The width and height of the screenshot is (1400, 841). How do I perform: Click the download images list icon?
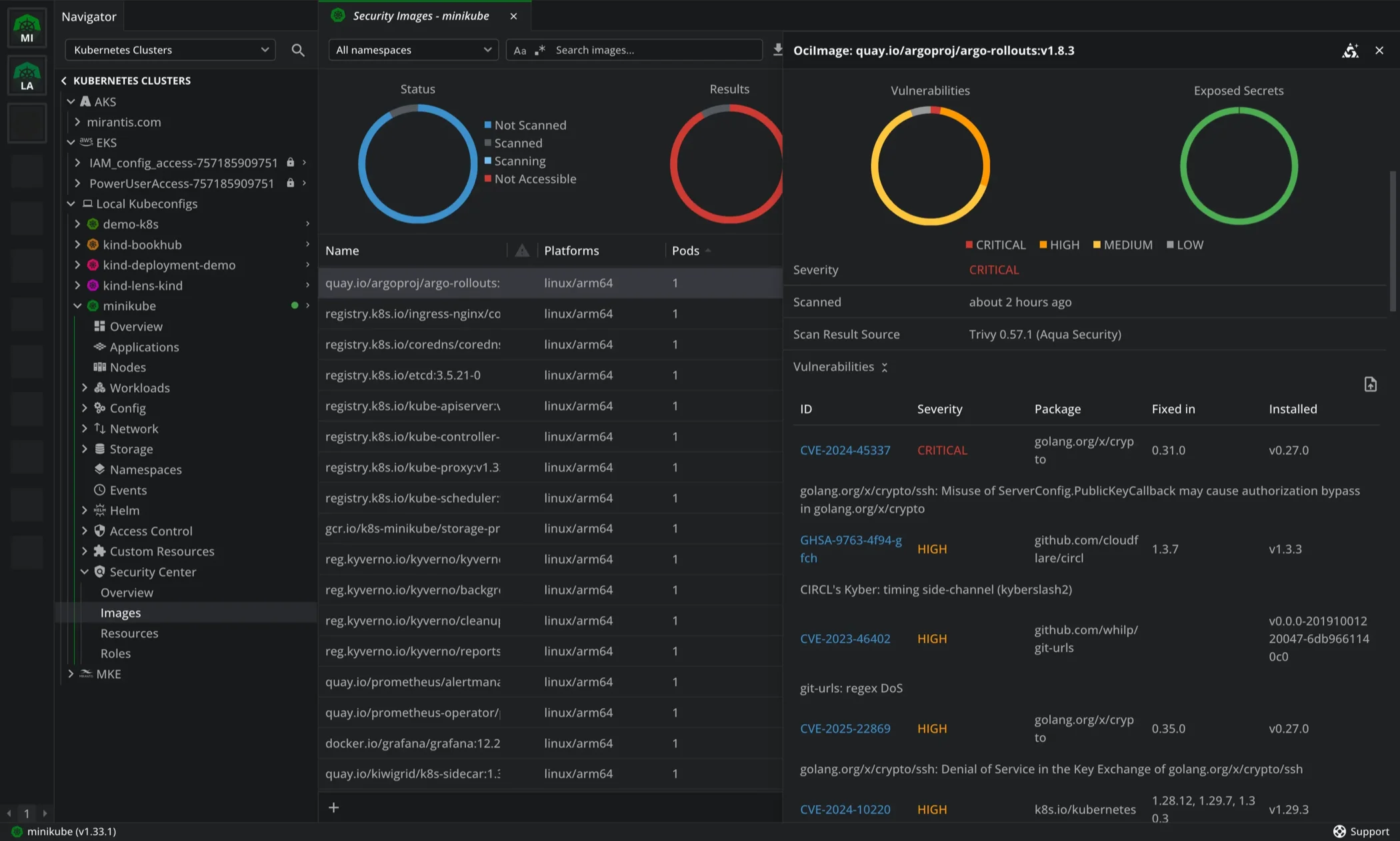[x=777, y=50]
